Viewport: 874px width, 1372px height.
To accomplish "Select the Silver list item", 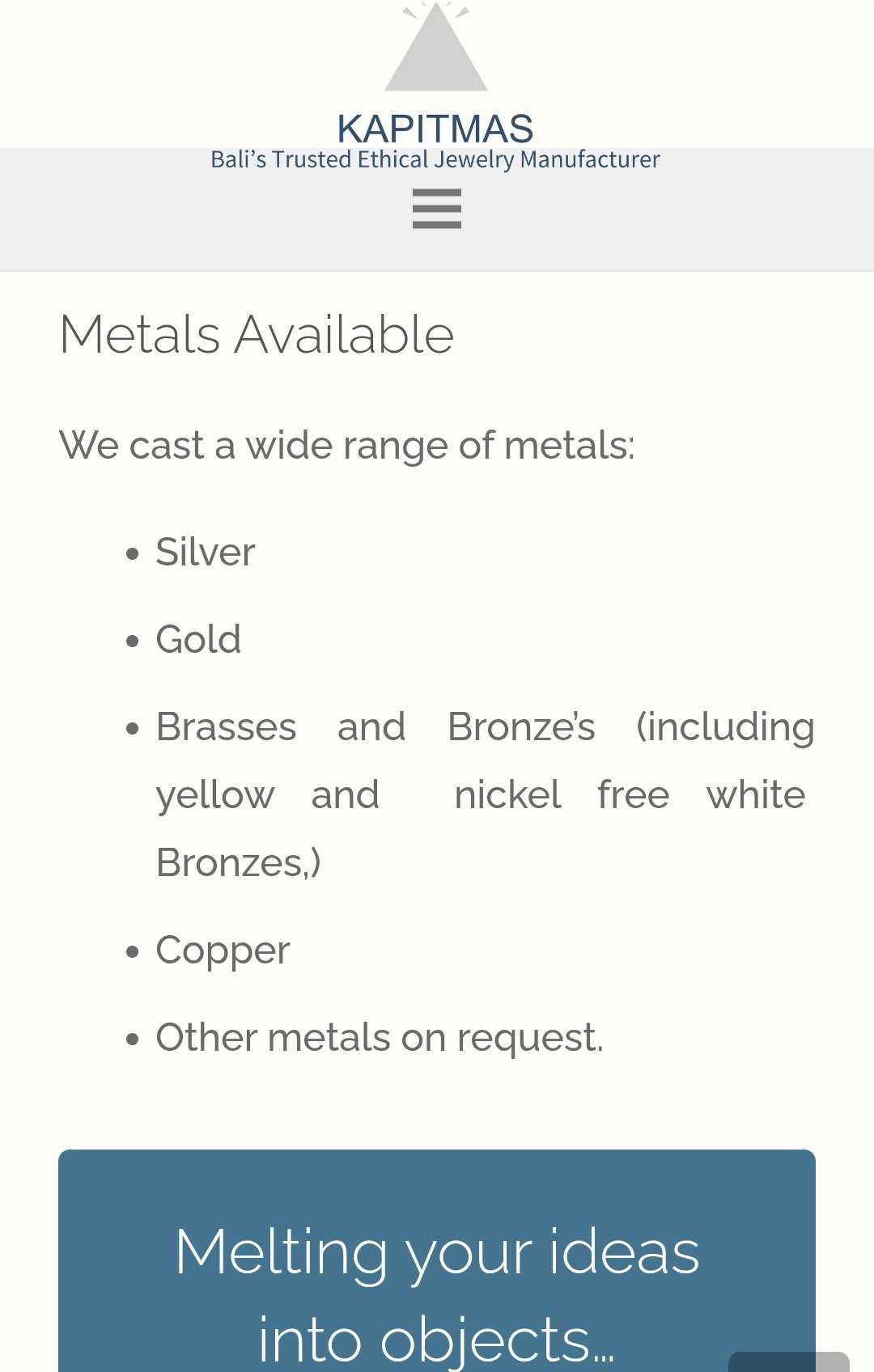I will tap(206, 553).
